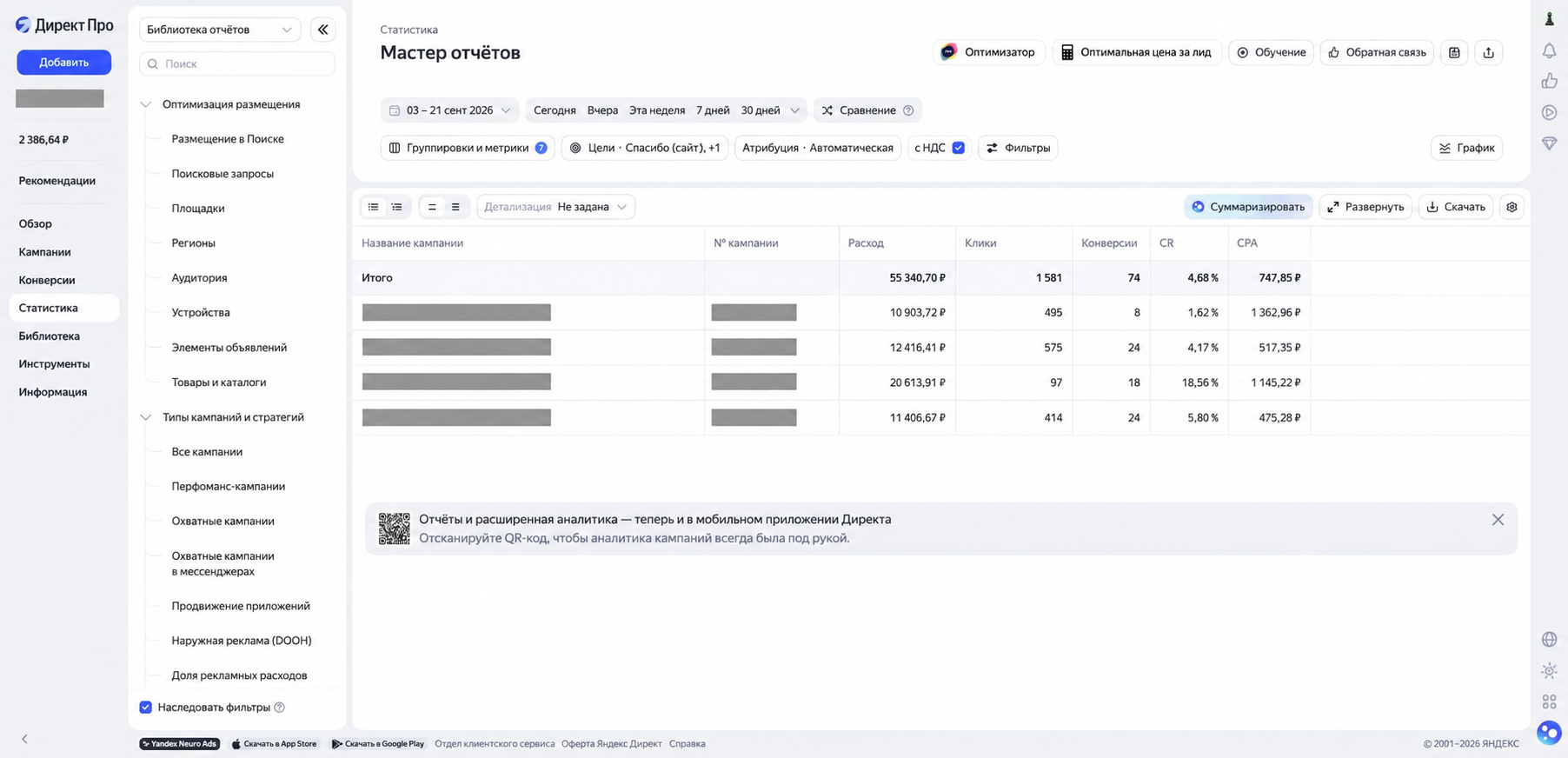Screen dimensions: 1568x758
Task: Uncheck 'Наследовать фильтры' checkbox
Action: [x=145, y=708]
